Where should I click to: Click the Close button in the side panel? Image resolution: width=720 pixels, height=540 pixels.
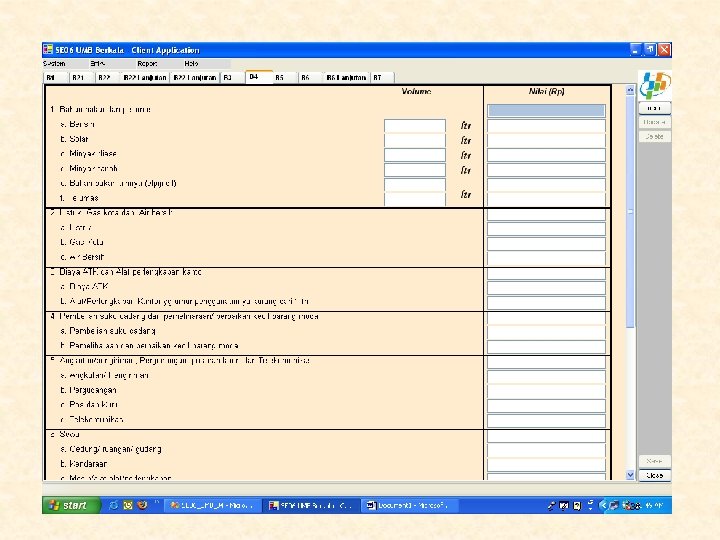click(654, 476)
